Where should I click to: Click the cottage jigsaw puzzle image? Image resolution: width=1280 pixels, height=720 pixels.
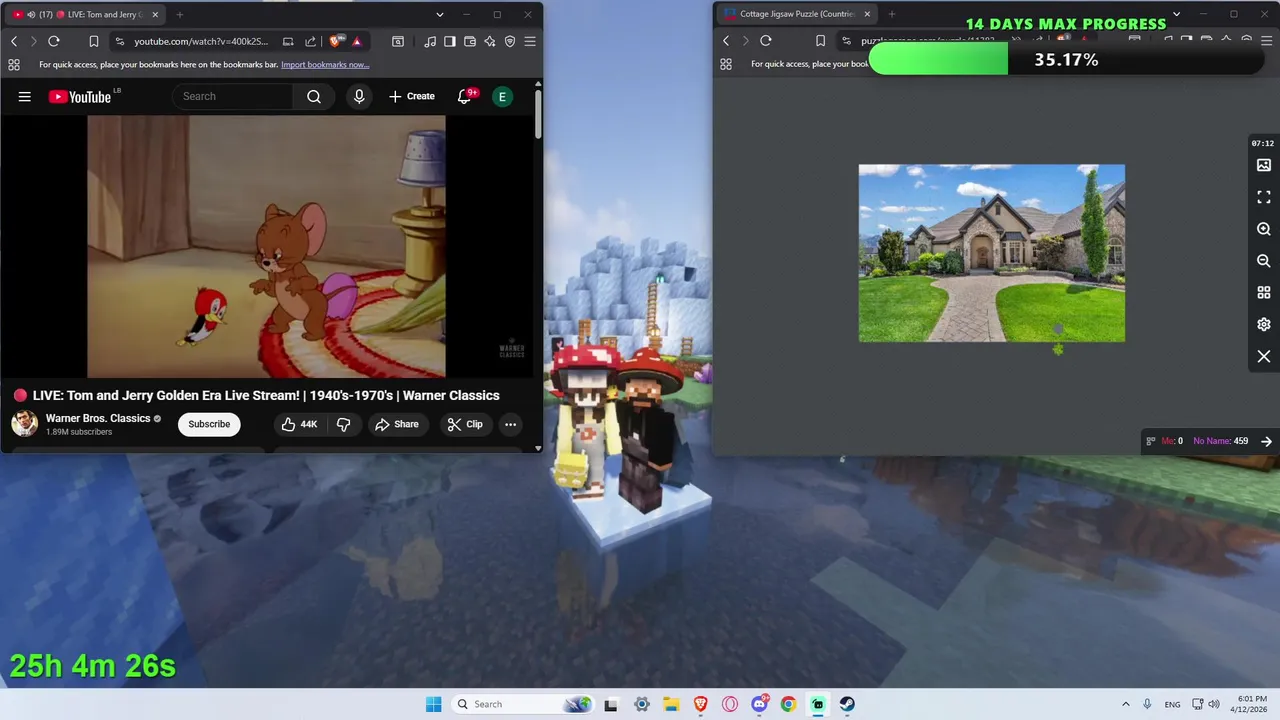pyautogui.click(x=991, y=253)
